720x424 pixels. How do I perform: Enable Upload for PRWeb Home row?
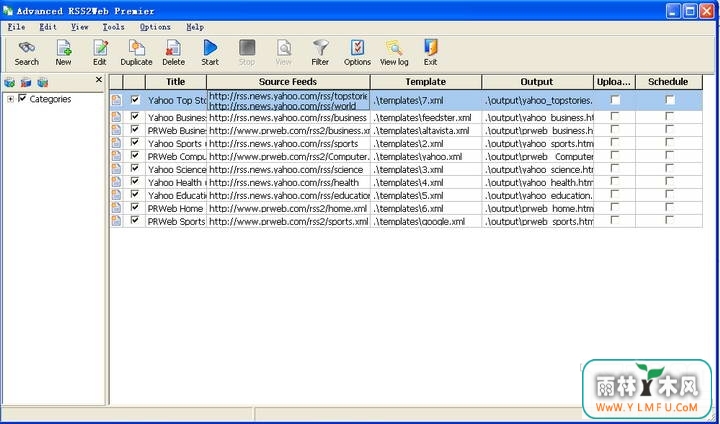coord(615,208)
